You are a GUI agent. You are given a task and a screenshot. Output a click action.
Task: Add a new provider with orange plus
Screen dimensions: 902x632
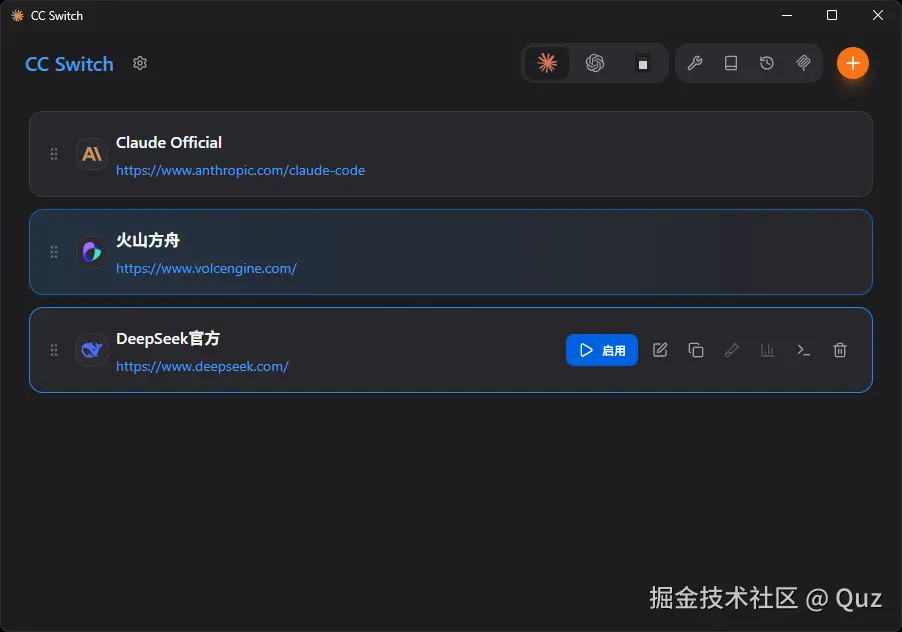pos(853,63)
